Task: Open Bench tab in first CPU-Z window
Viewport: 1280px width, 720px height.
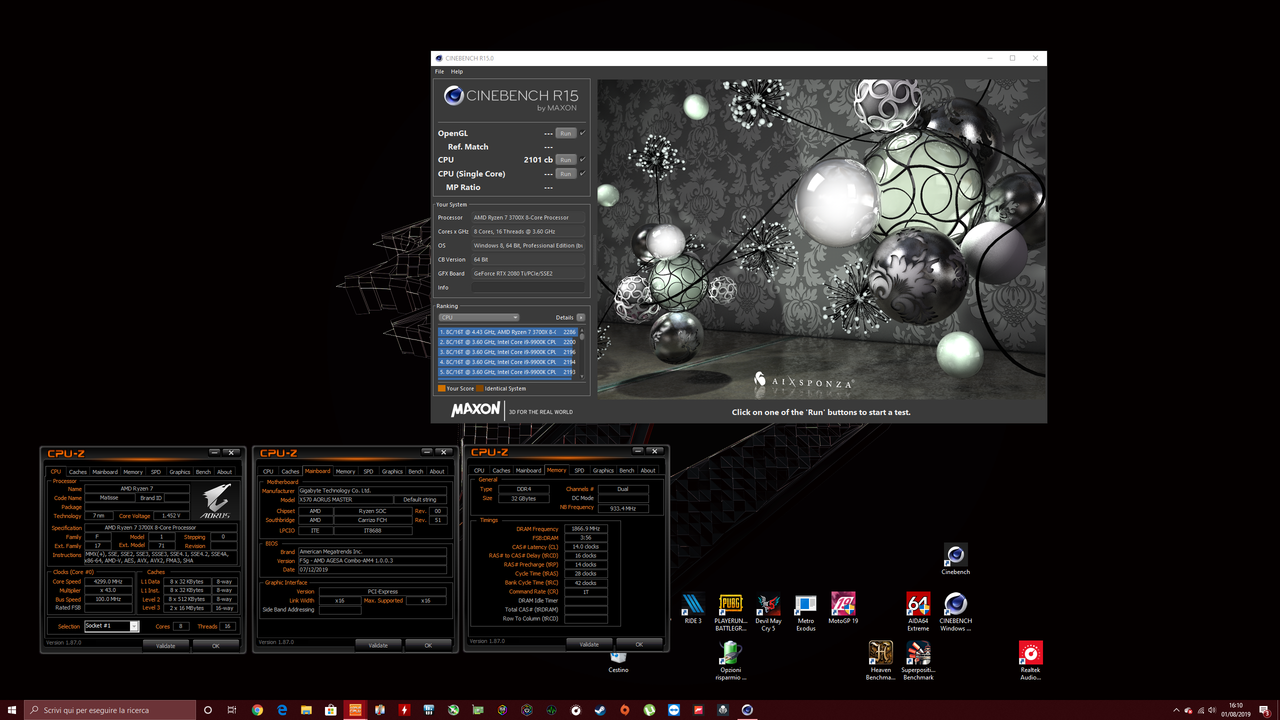Action: click(203, 471)
